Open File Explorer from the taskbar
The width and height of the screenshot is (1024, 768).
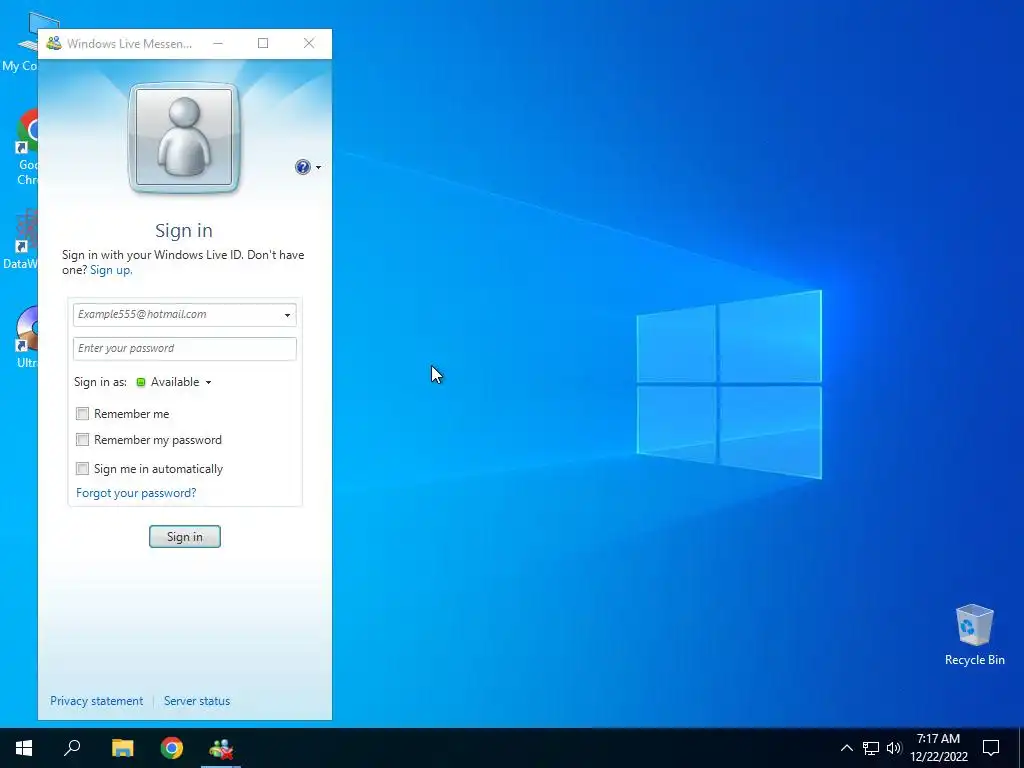pos(122,748)
